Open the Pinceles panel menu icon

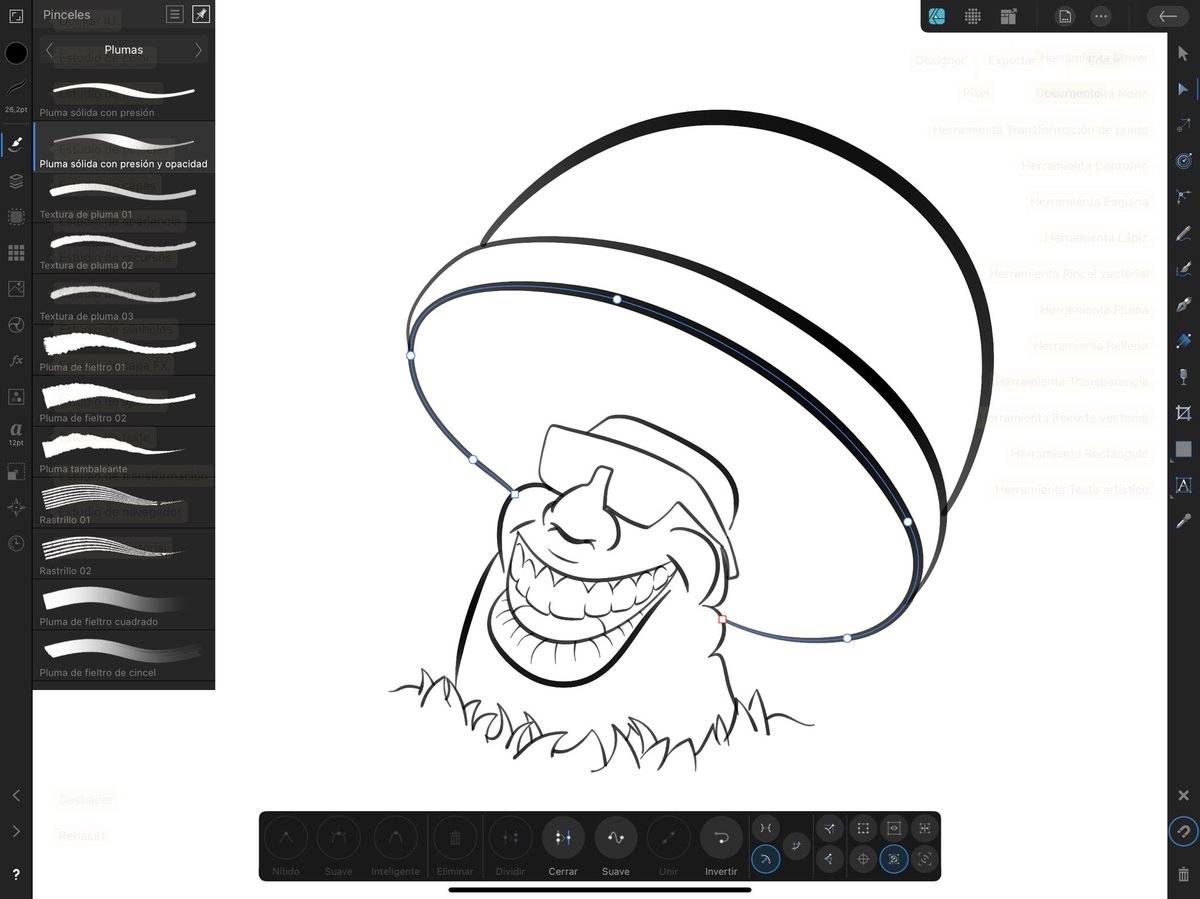(x=175, y=14)
